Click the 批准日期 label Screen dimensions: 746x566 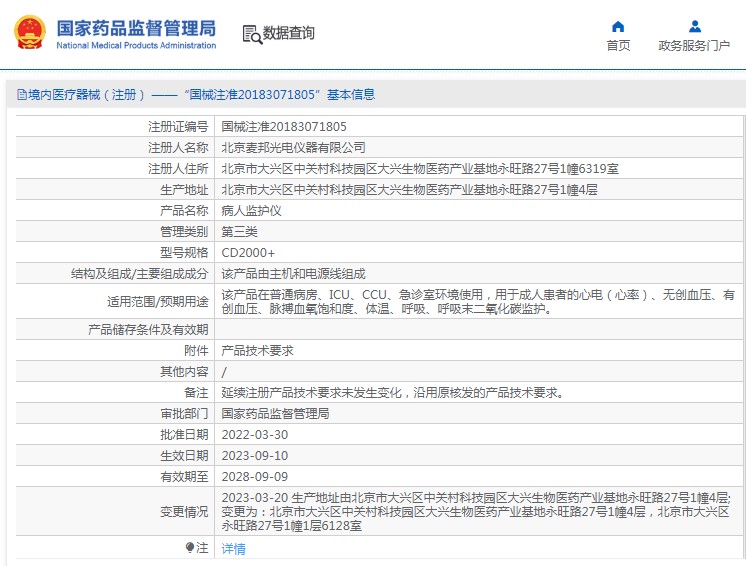coord(184,435)
